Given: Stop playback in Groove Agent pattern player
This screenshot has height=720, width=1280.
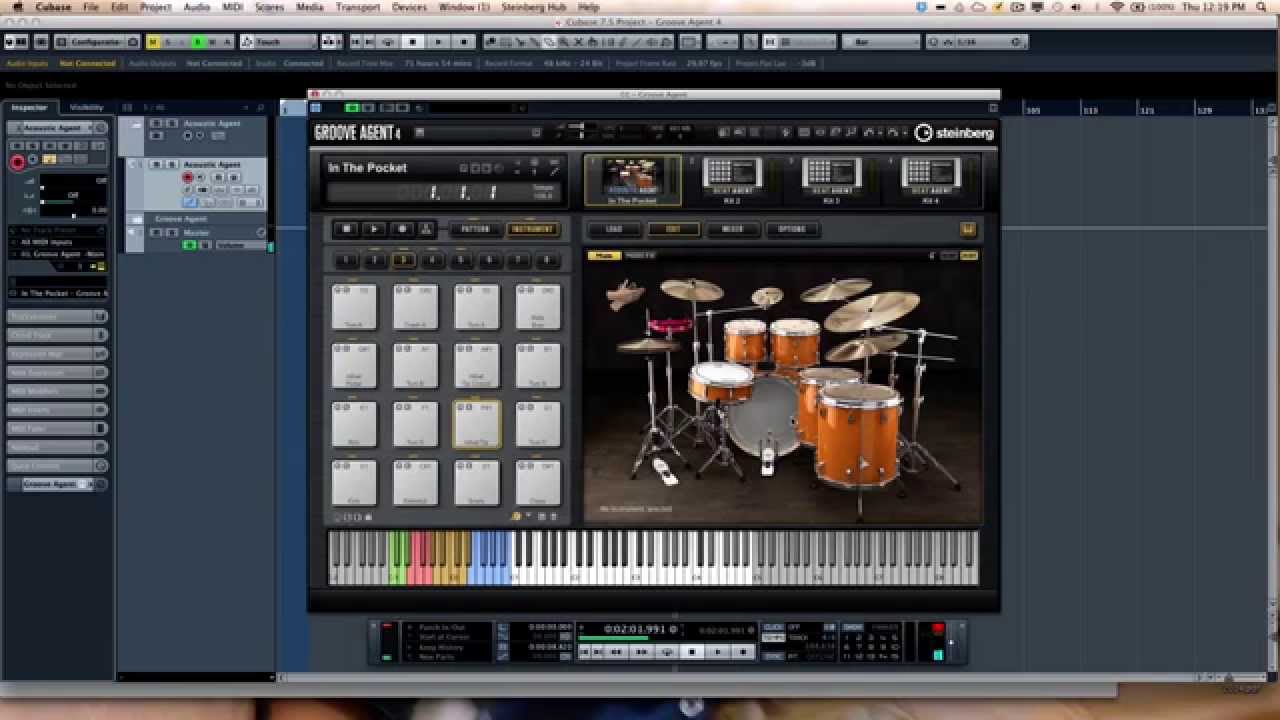Looking at the screenshot, I should tap(347, 229).
